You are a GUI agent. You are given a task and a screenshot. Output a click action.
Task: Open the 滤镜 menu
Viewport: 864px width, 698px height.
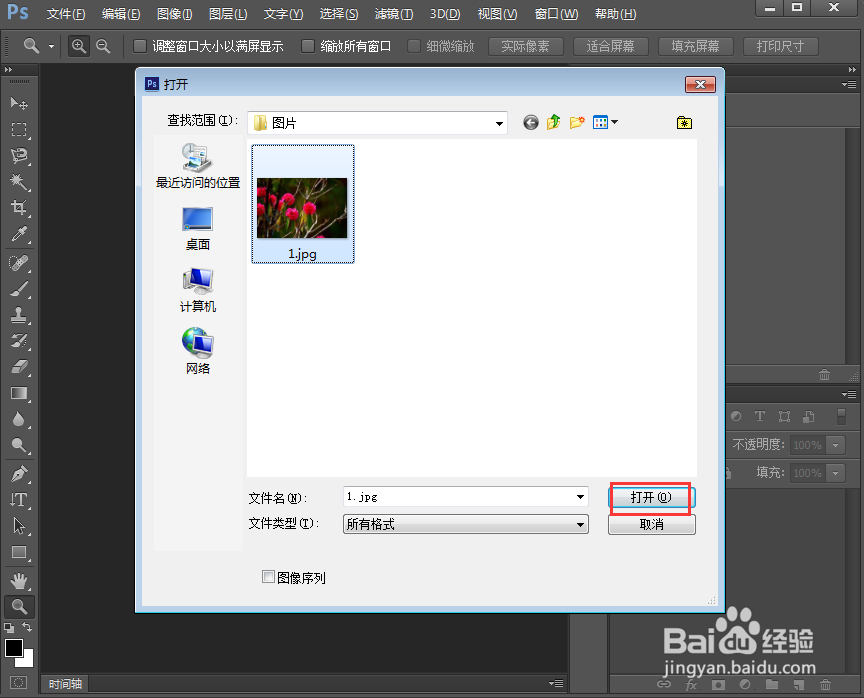(393, 14)
